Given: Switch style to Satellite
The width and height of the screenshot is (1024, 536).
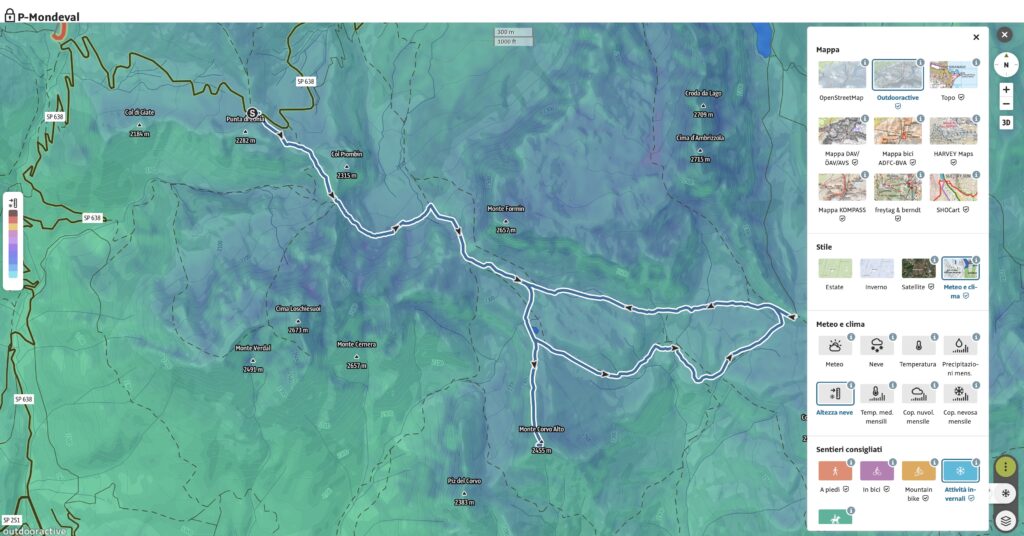Looking at the screenshot, I should coord(918,268).
